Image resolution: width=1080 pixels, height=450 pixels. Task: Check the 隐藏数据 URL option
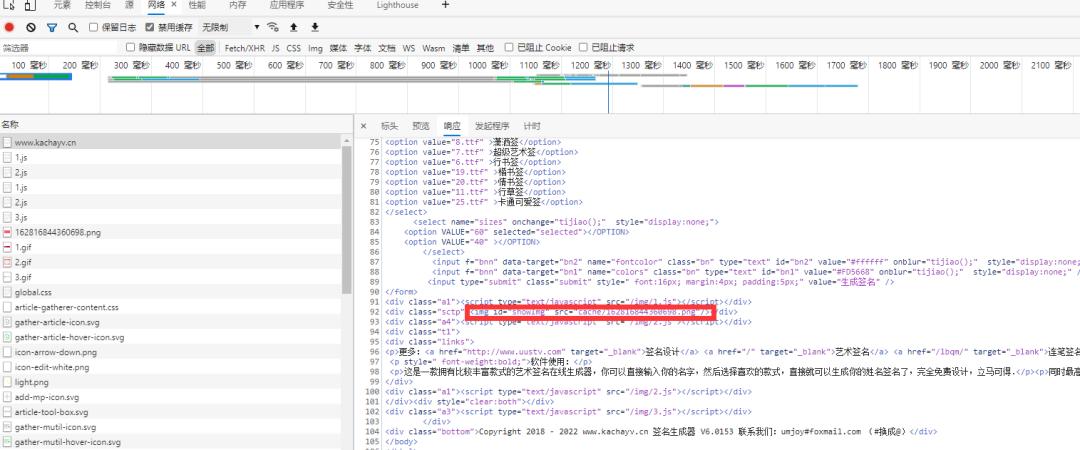pyautogui.click(x=130, y=48)
